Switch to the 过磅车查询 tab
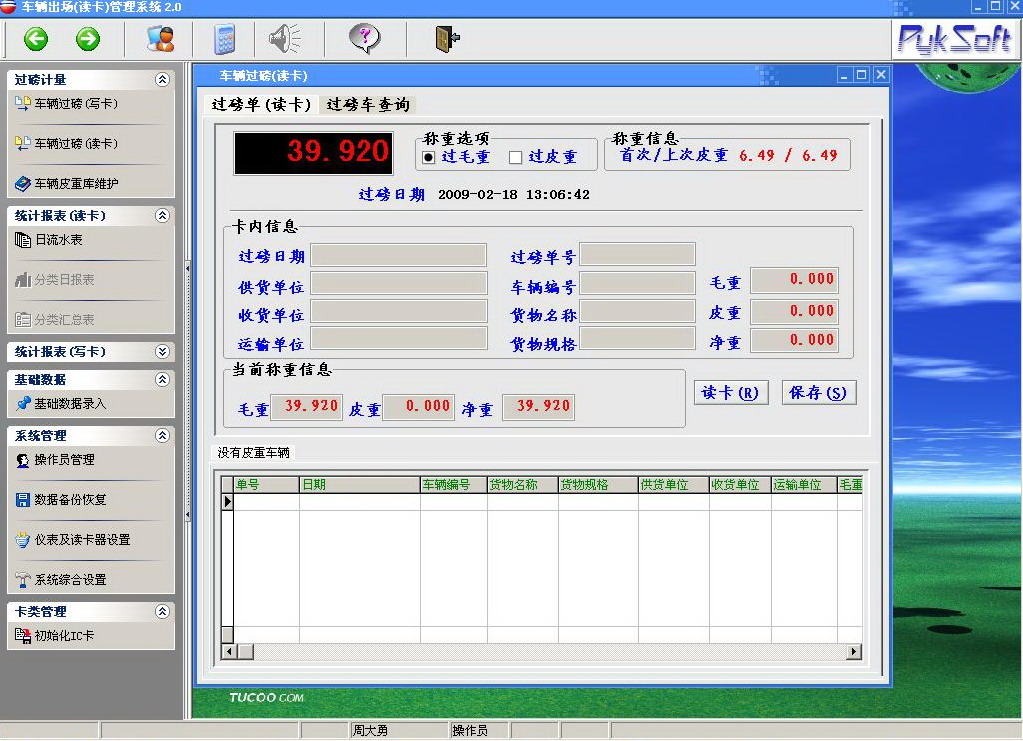1023x741 pixels. coord(367,105)
